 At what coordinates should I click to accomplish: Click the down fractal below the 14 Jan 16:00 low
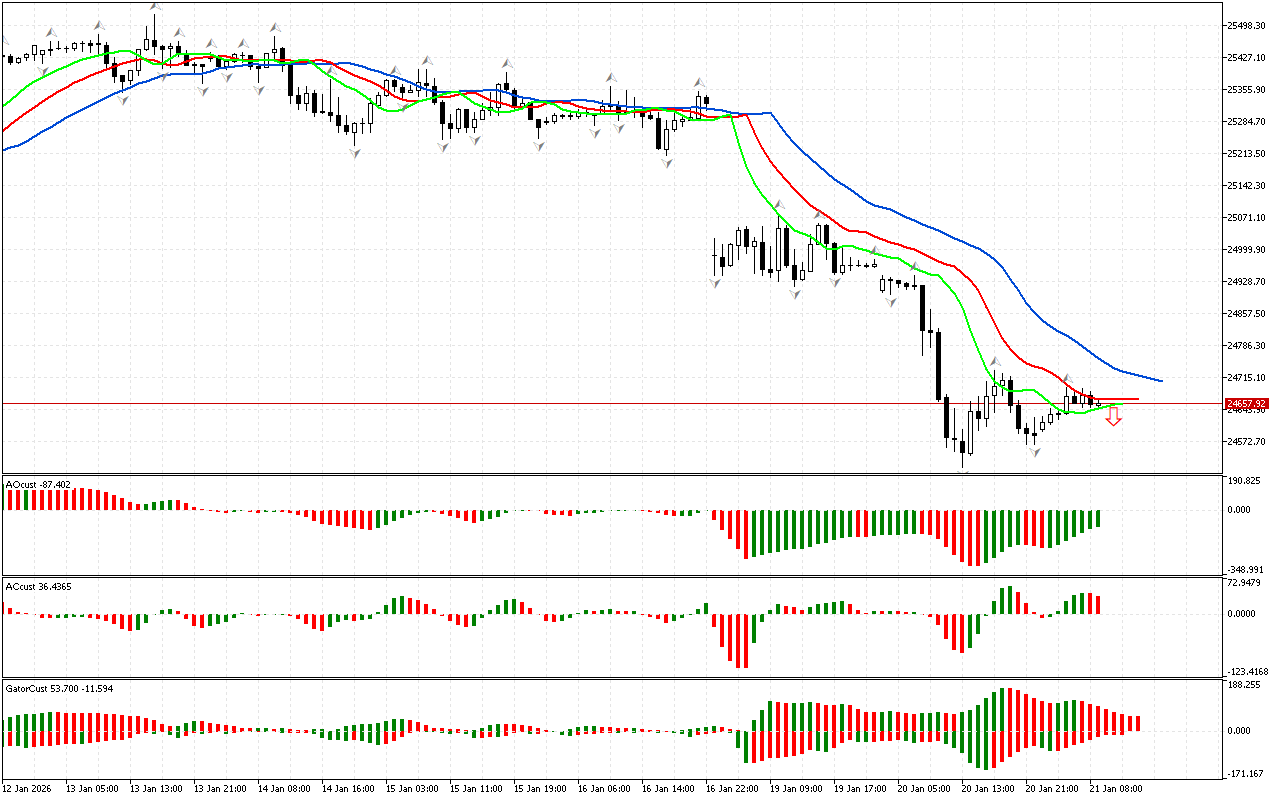(355, 153)
